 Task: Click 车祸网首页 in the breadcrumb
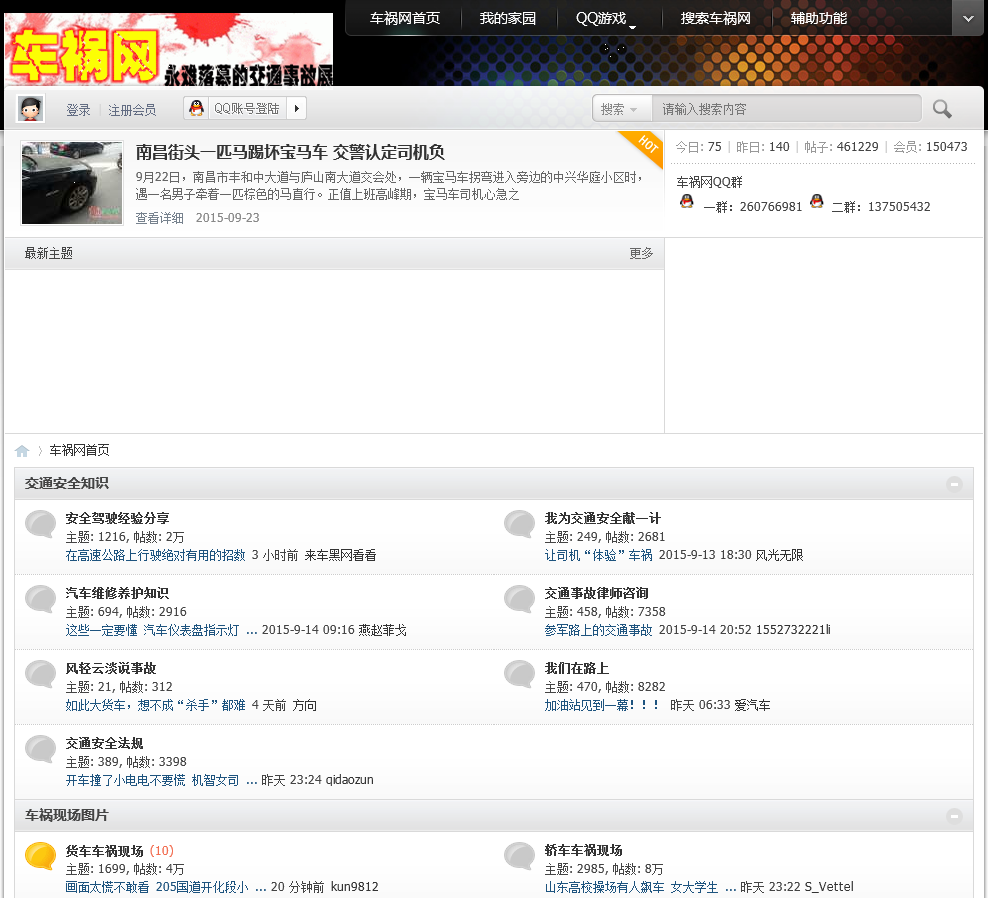tap(79, 450)
